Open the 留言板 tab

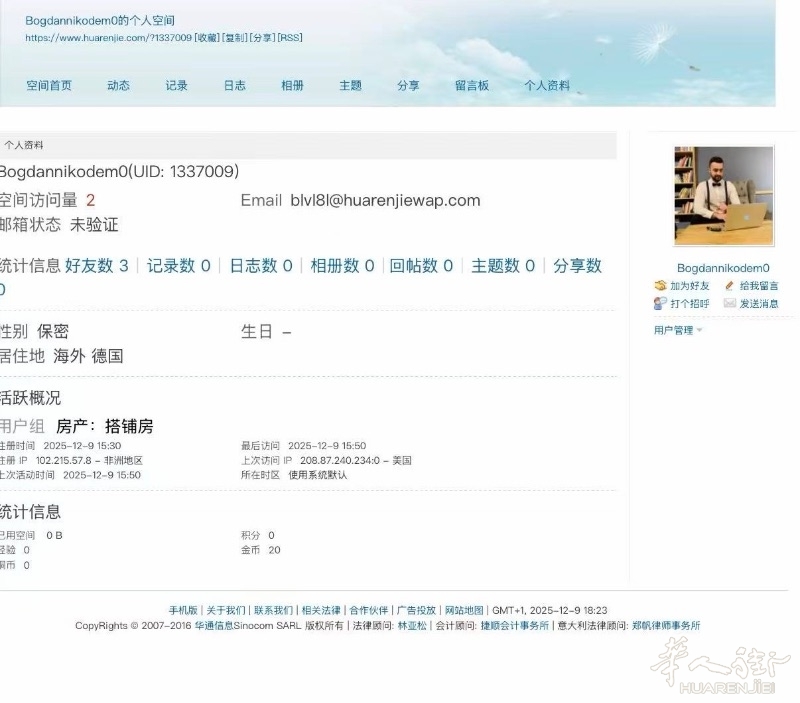(x=472, y=86)
